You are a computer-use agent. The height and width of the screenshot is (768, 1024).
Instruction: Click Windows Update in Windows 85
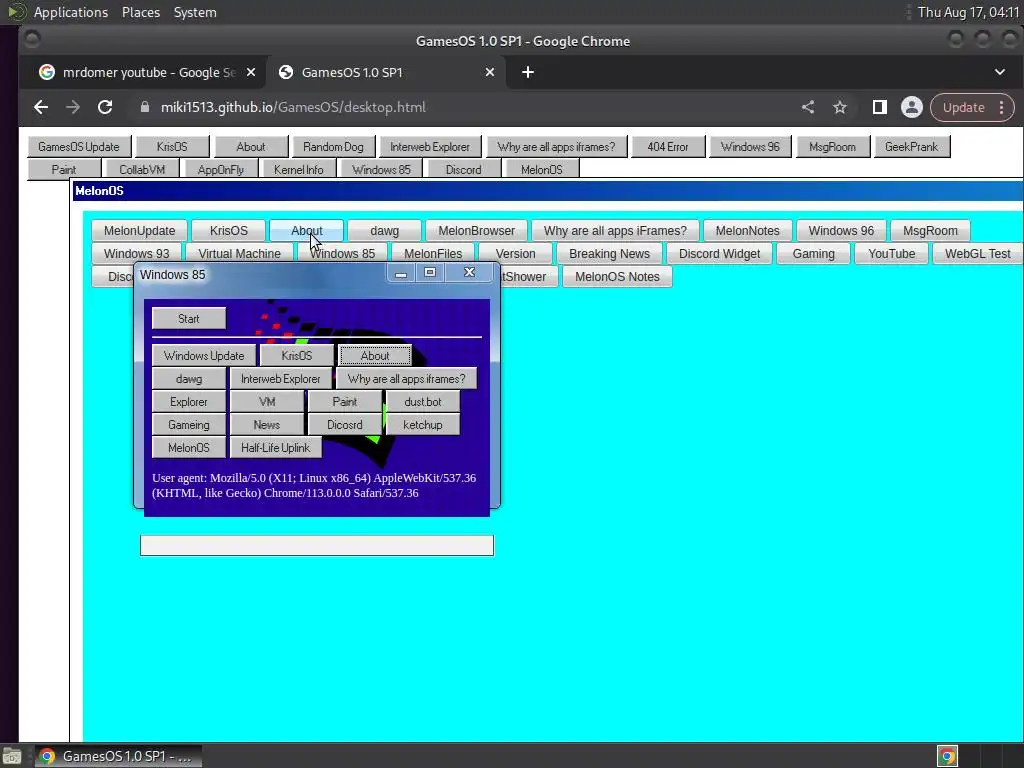pos(204,356)
